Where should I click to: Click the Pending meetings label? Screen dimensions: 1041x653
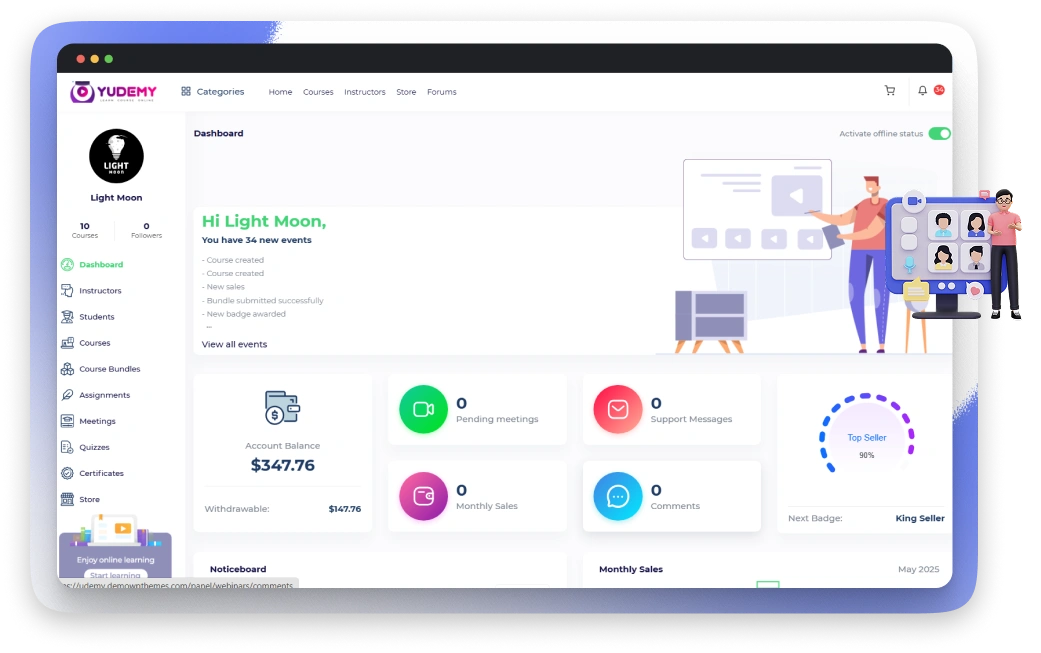click(x=497, y=419)
